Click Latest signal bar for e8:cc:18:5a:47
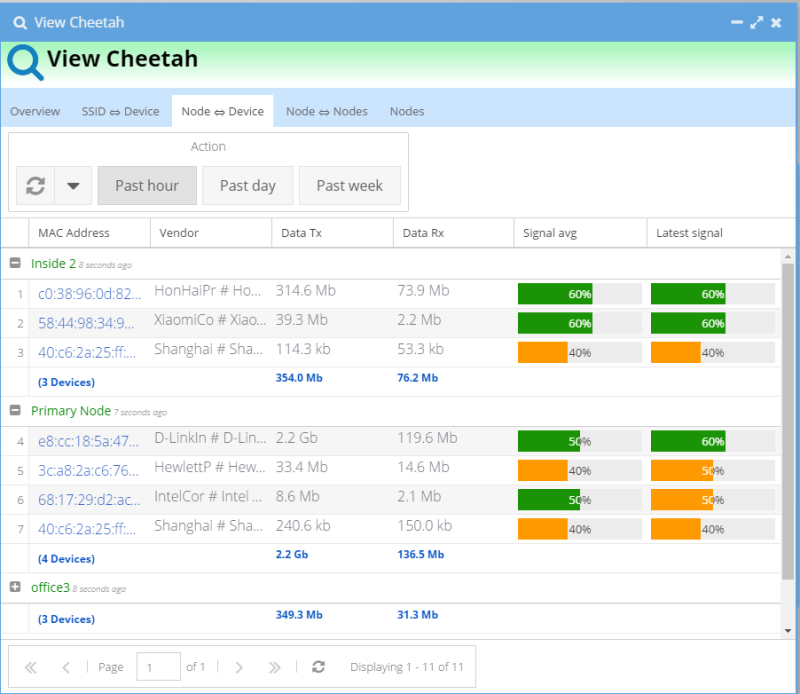The image size is (800, 694). click(x=713, y=441)
